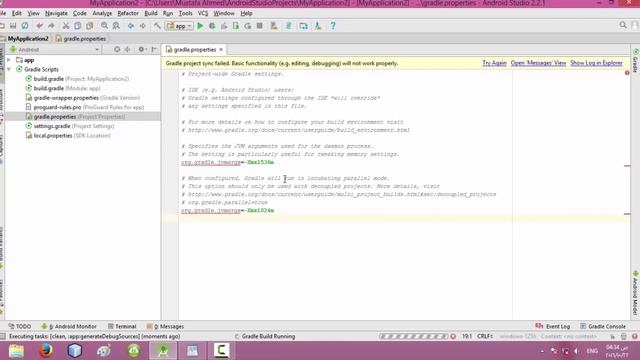The height and width of the screenshot is (360, 640).
Task: Open Firefox from the taskbar
Action: [x=46, y=350]
